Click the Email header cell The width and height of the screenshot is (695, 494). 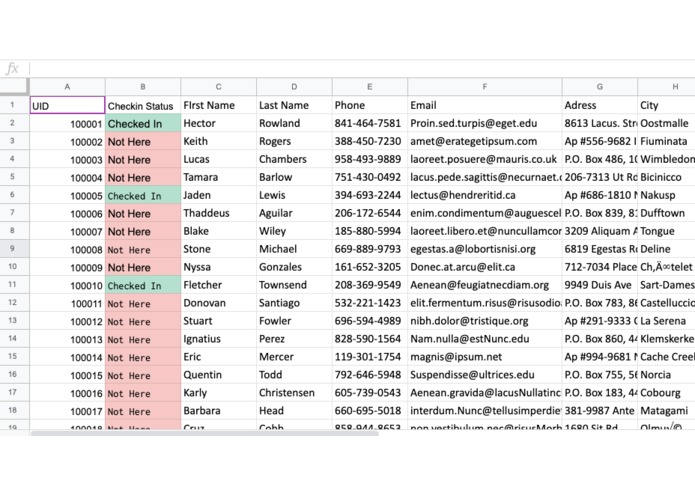click(x=485, y=105)
